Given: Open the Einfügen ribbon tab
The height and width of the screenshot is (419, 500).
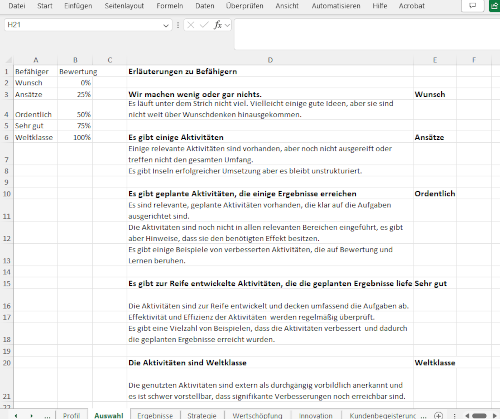Looking at the screenshot, I should pos(78,6).
